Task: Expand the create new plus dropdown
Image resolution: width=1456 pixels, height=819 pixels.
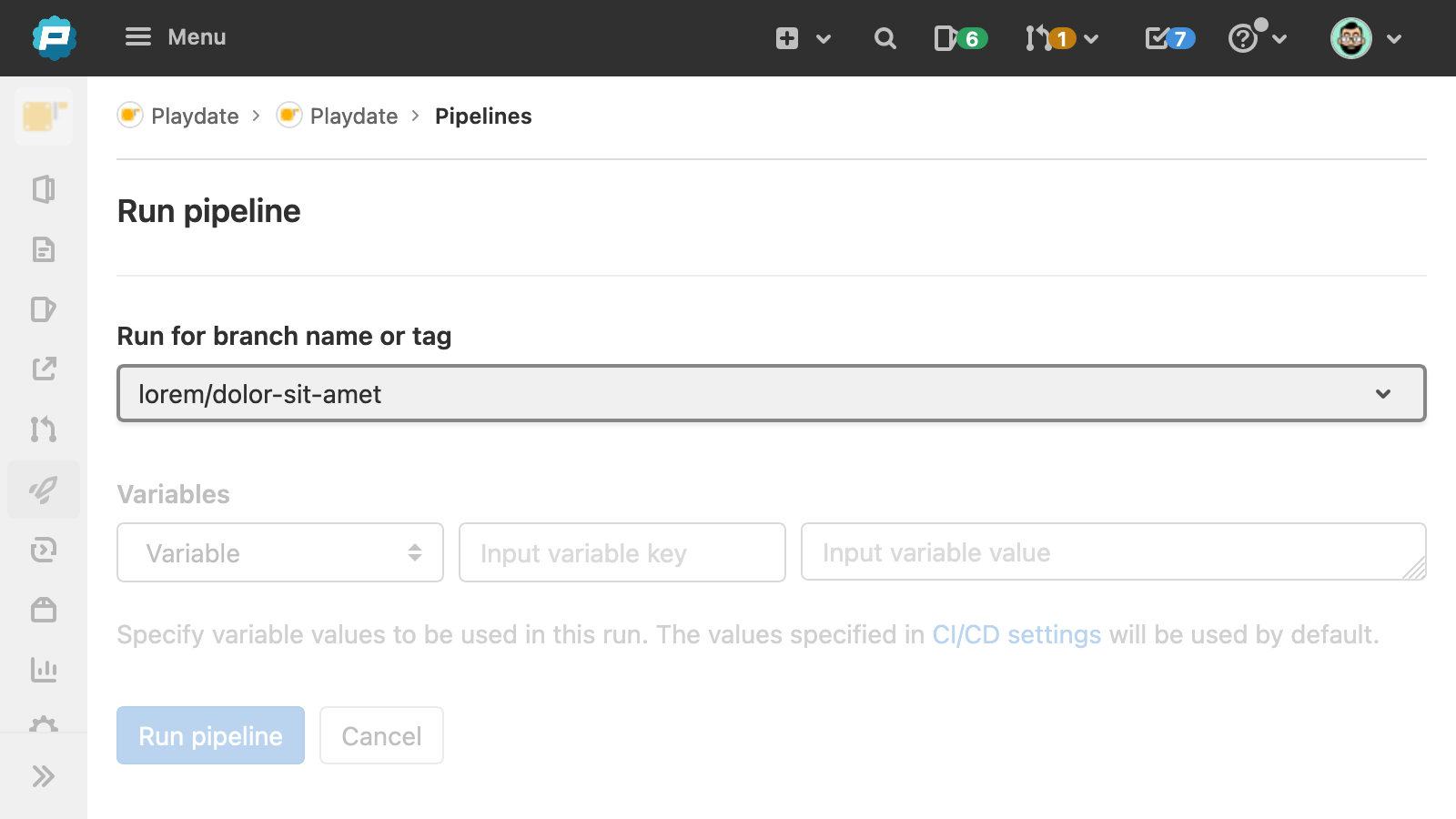Action: point(803,38)
